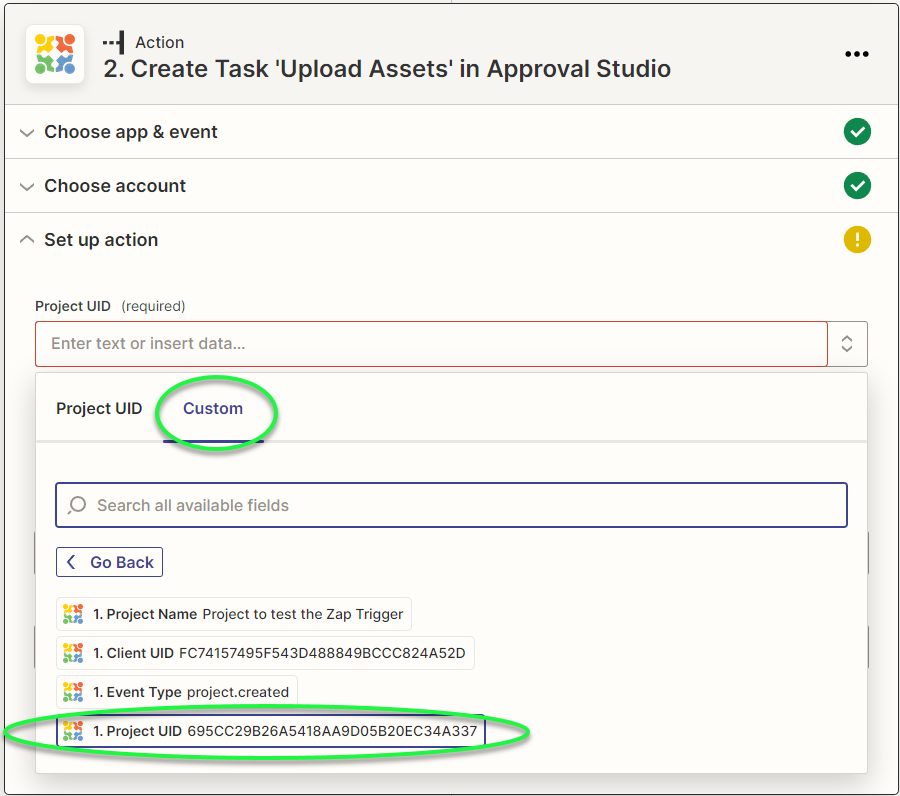This screenshot has width=900, height=796.
Task: Click yellow warning icon beside Set up action
Action: [x=857, y=240]
